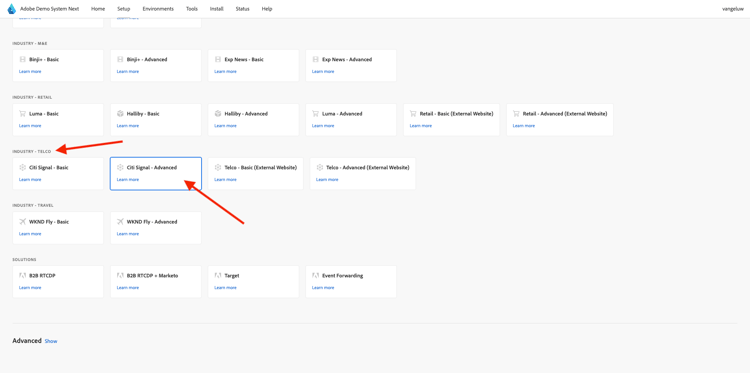The width and height of the screenshot is (750, 373).
Task: Click the SOLUTIONS section heading
Action: [x=24, y=260]
